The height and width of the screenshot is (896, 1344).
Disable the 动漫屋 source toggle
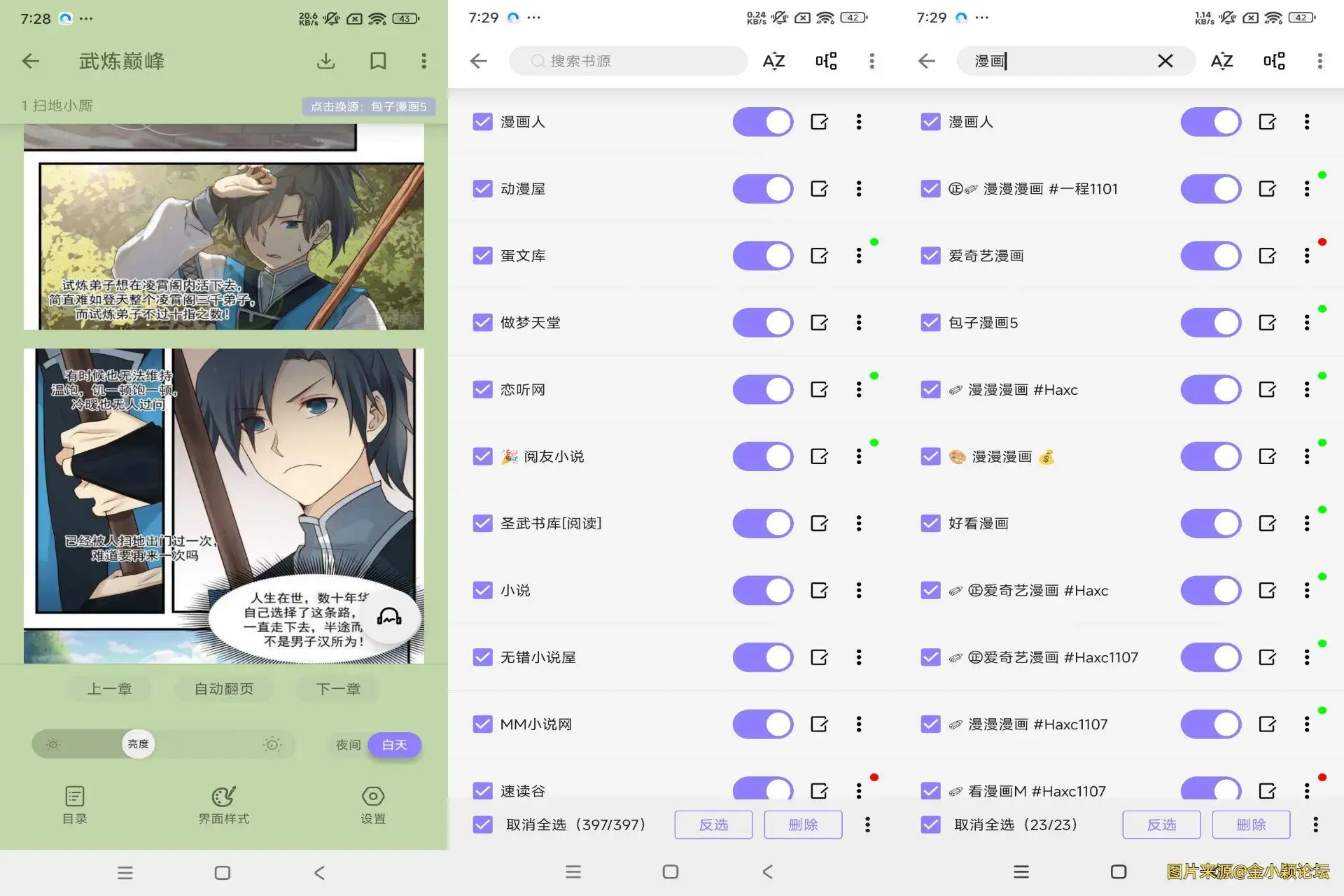[762, 188]
